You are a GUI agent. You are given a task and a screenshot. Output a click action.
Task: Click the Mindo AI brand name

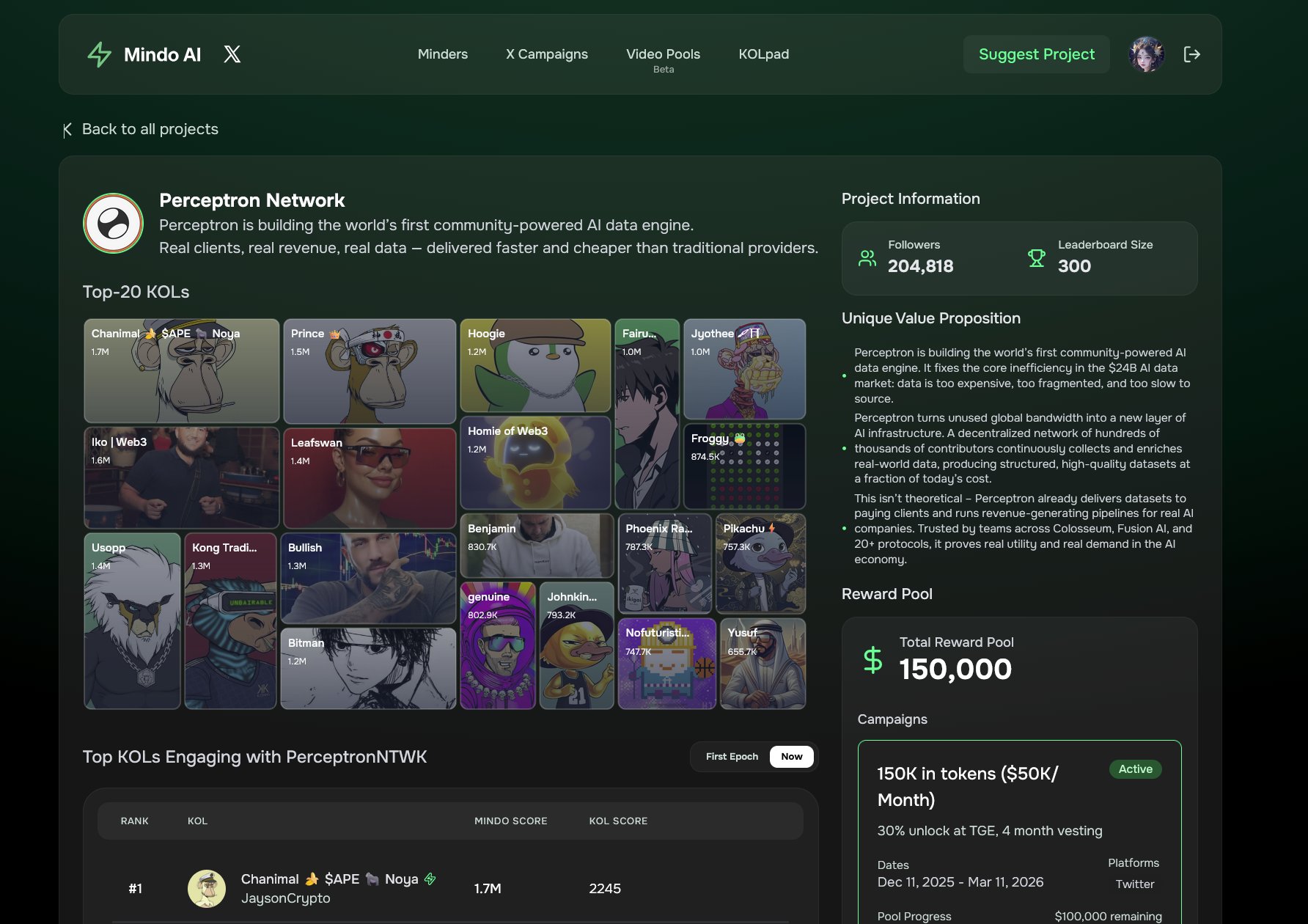point(163,54)
